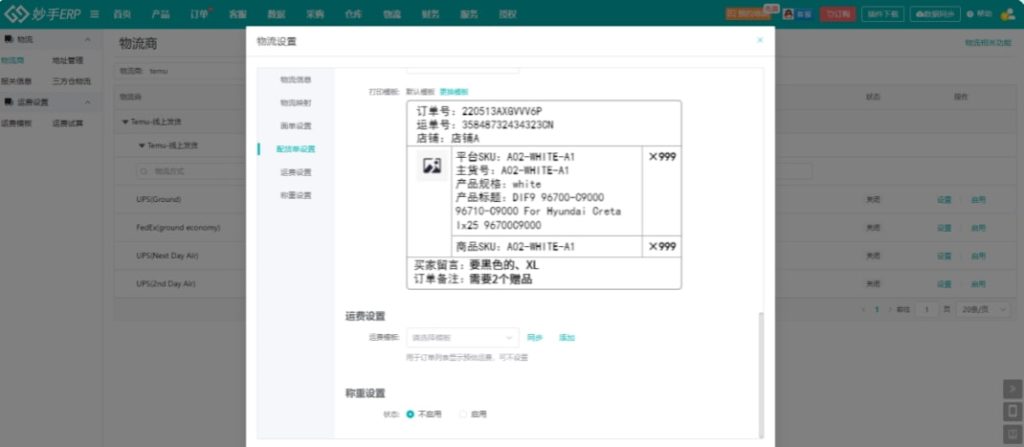Click the 添加 link beside the 运费模板 dropdown
This screenshot has width=1024, height=447.
point(567,338)
